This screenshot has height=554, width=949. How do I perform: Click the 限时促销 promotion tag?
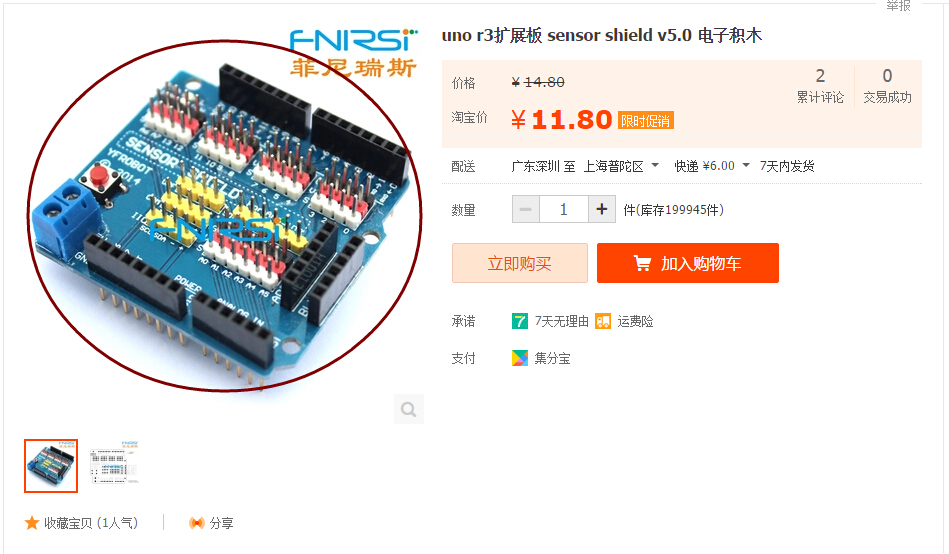coord(646,120)
